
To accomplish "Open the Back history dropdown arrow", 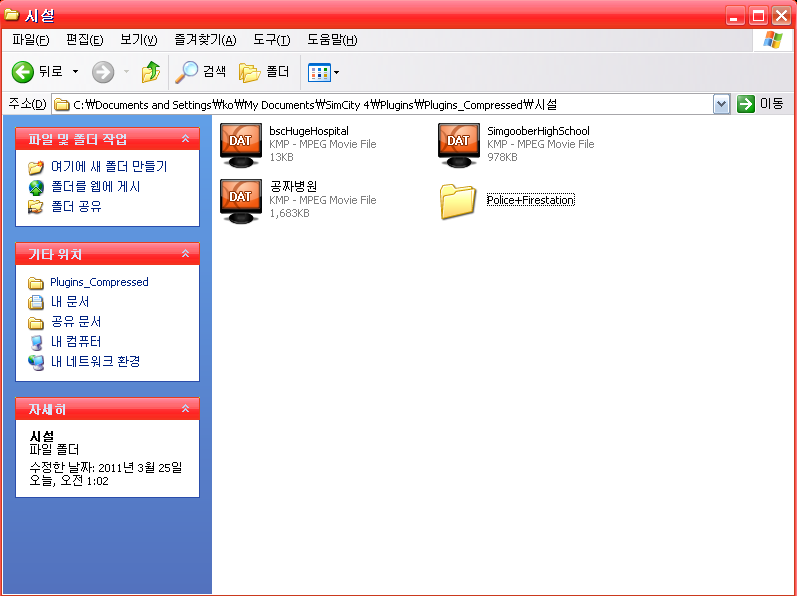I will [75, 72].
